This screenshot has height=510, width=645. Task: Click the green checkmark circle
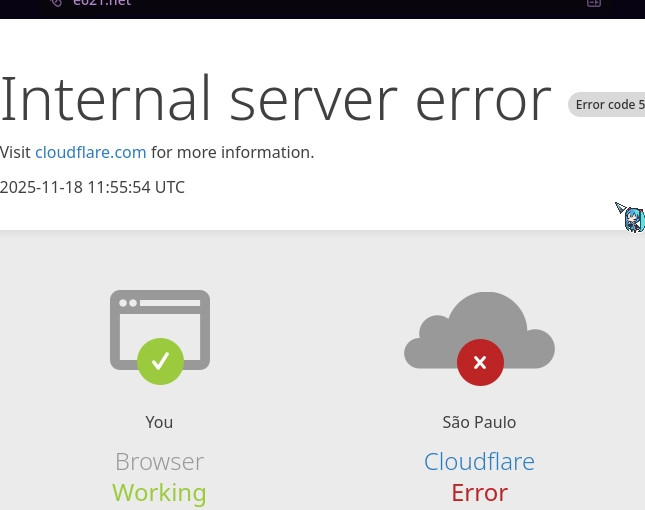point(160,361)
